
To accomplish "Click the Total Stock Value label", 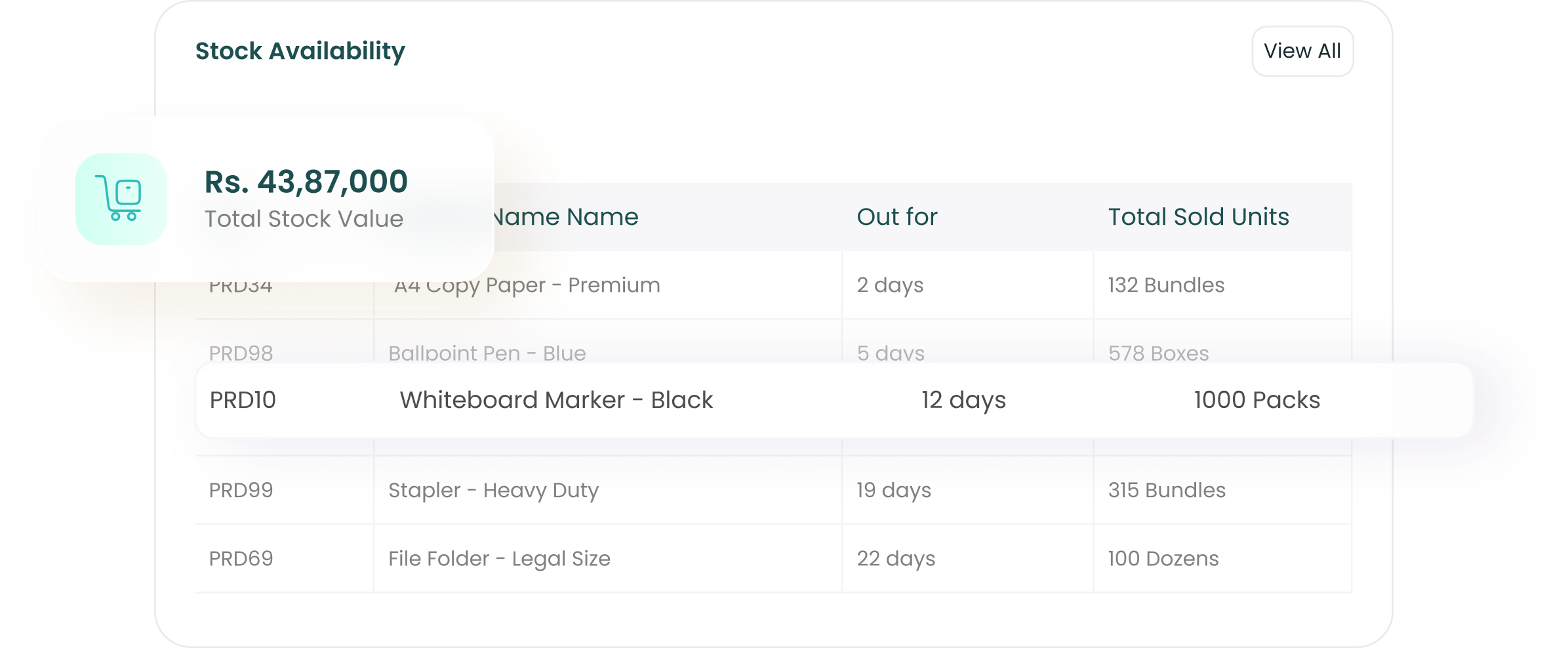I will 304,219.
